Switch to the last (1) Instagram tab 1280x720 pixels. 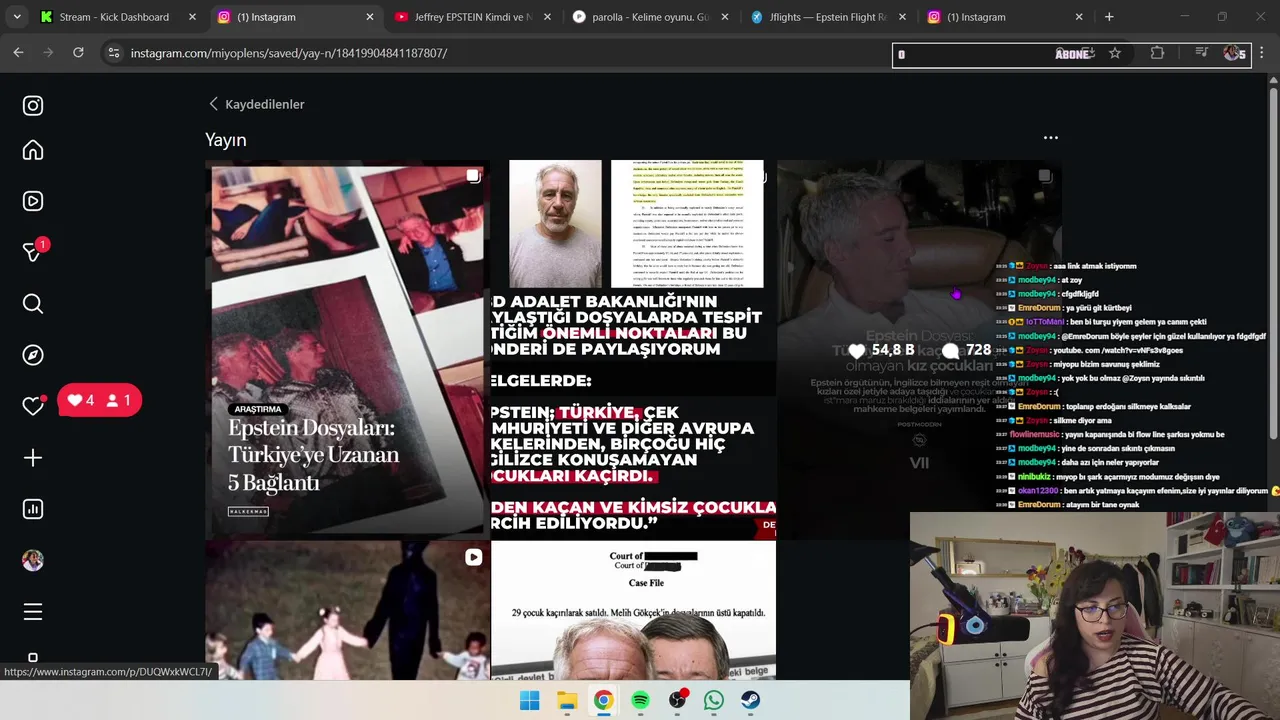tap(1004, 17)
